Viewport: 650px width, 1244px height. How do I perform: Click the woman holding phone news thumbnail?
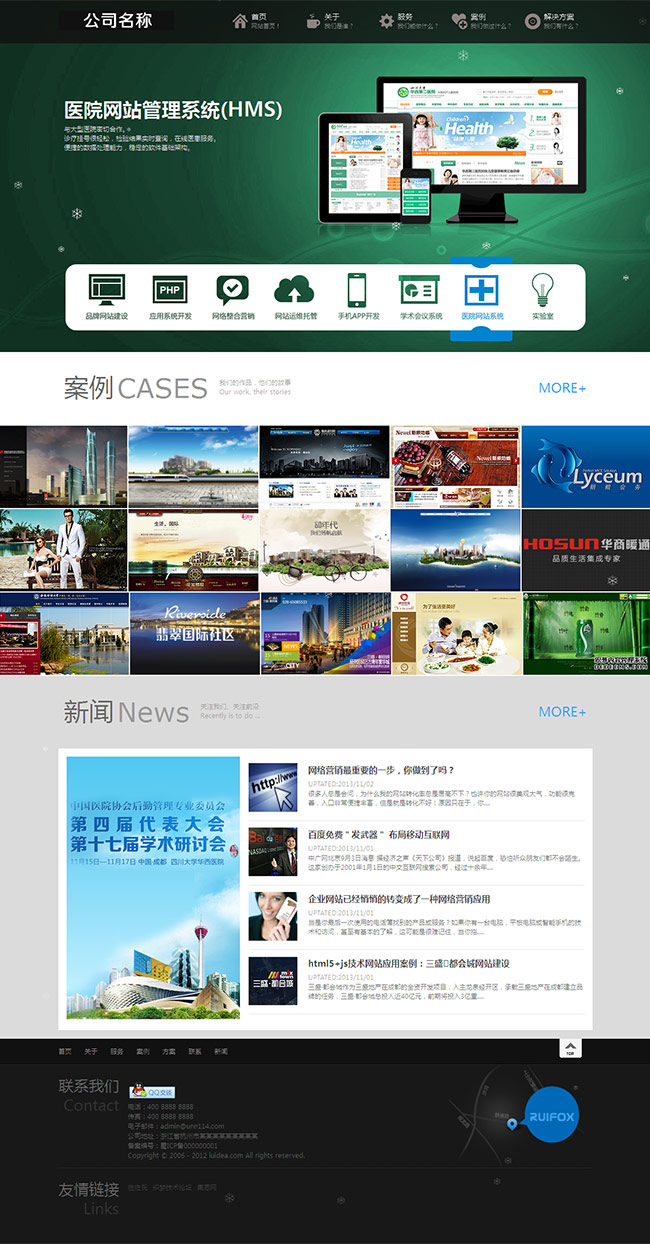[273, 916]
